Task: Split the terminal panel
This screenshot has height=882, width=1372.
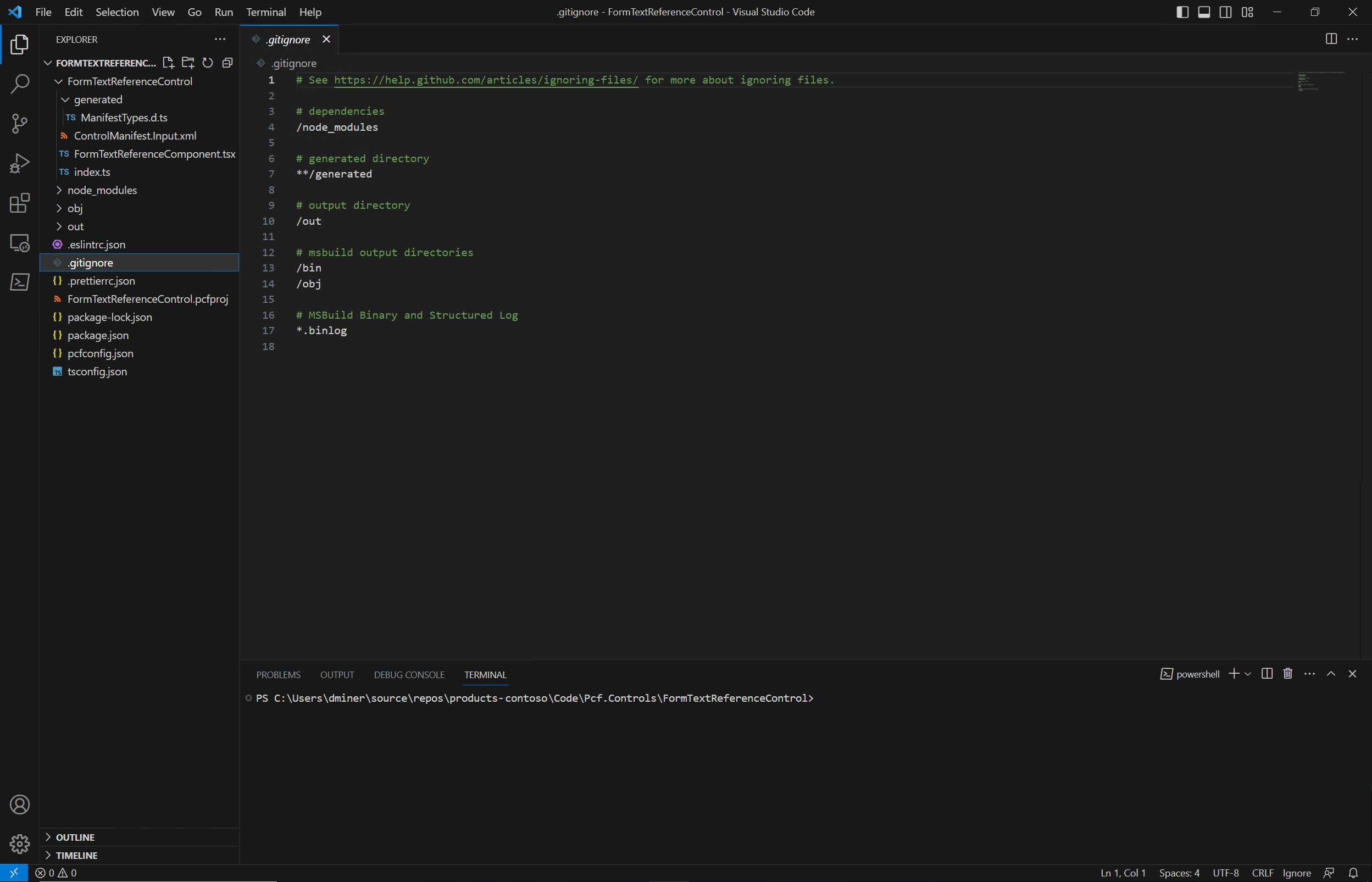Action: pos(1267,674)
